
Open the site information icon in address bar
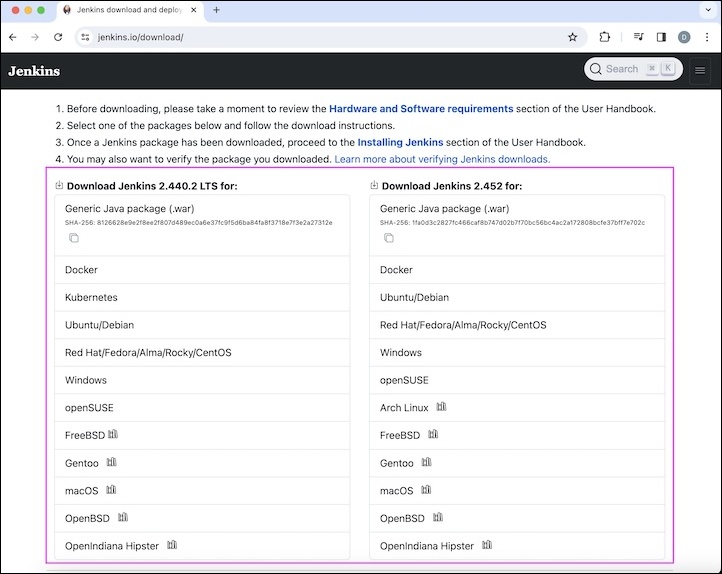[x=85, y=37]
